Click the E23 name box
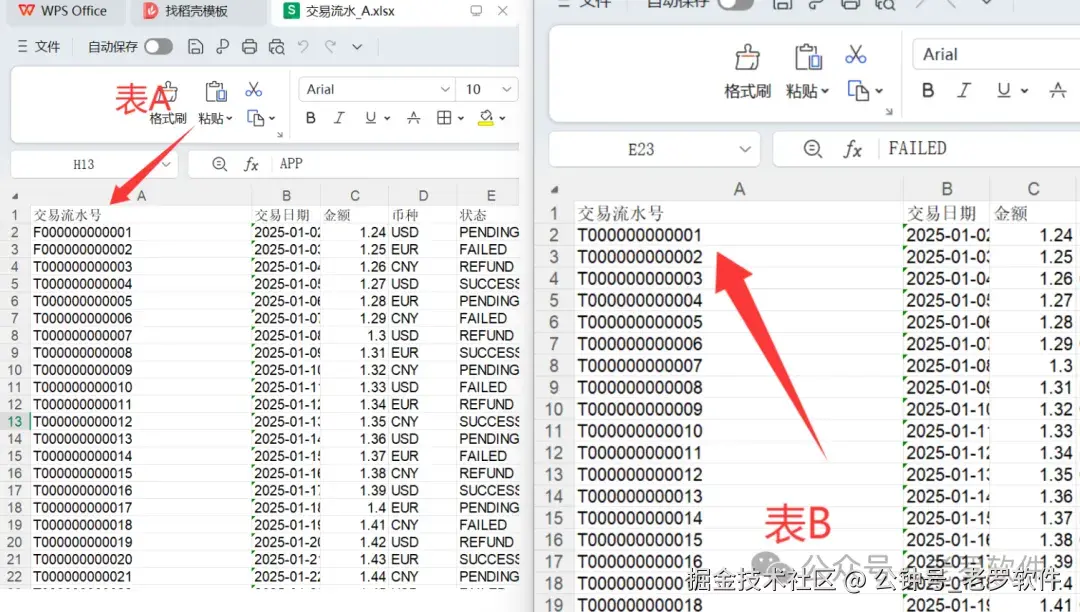Image resolution: width=1080 pixels, height=612 pixels. (x=641, y=149)
